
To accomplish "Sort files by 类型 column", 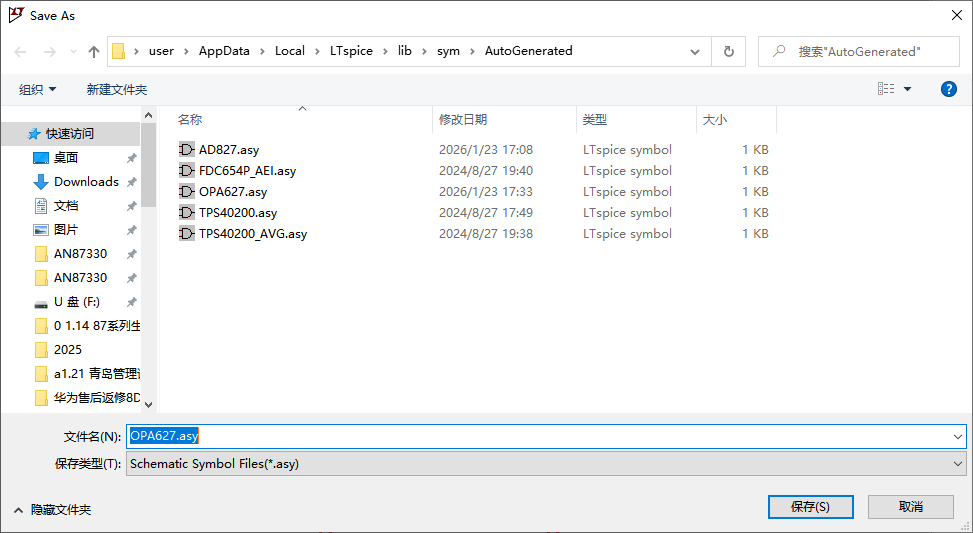I will (x=594, y=120).
